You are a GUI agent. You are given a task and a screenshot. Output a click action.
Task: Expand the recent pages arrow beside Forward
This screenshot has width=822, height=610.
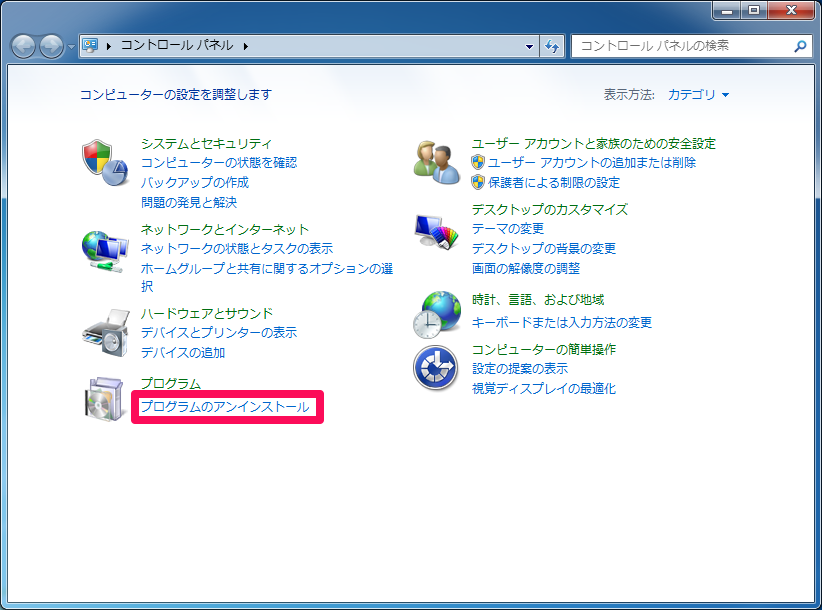71,47
